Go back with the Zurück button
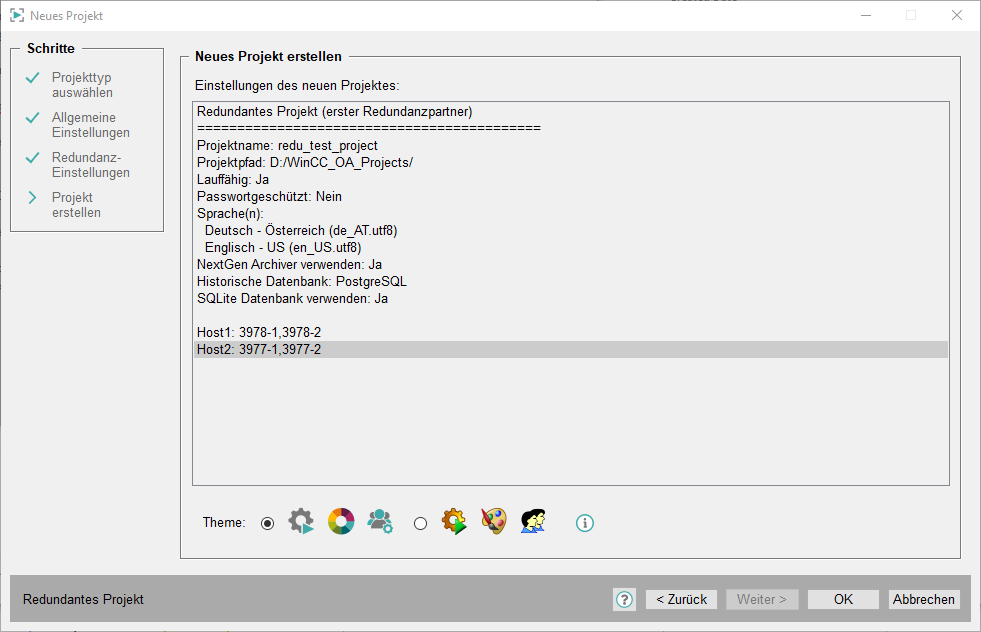This screenshot has height=632, width=981. click(681, 599)
